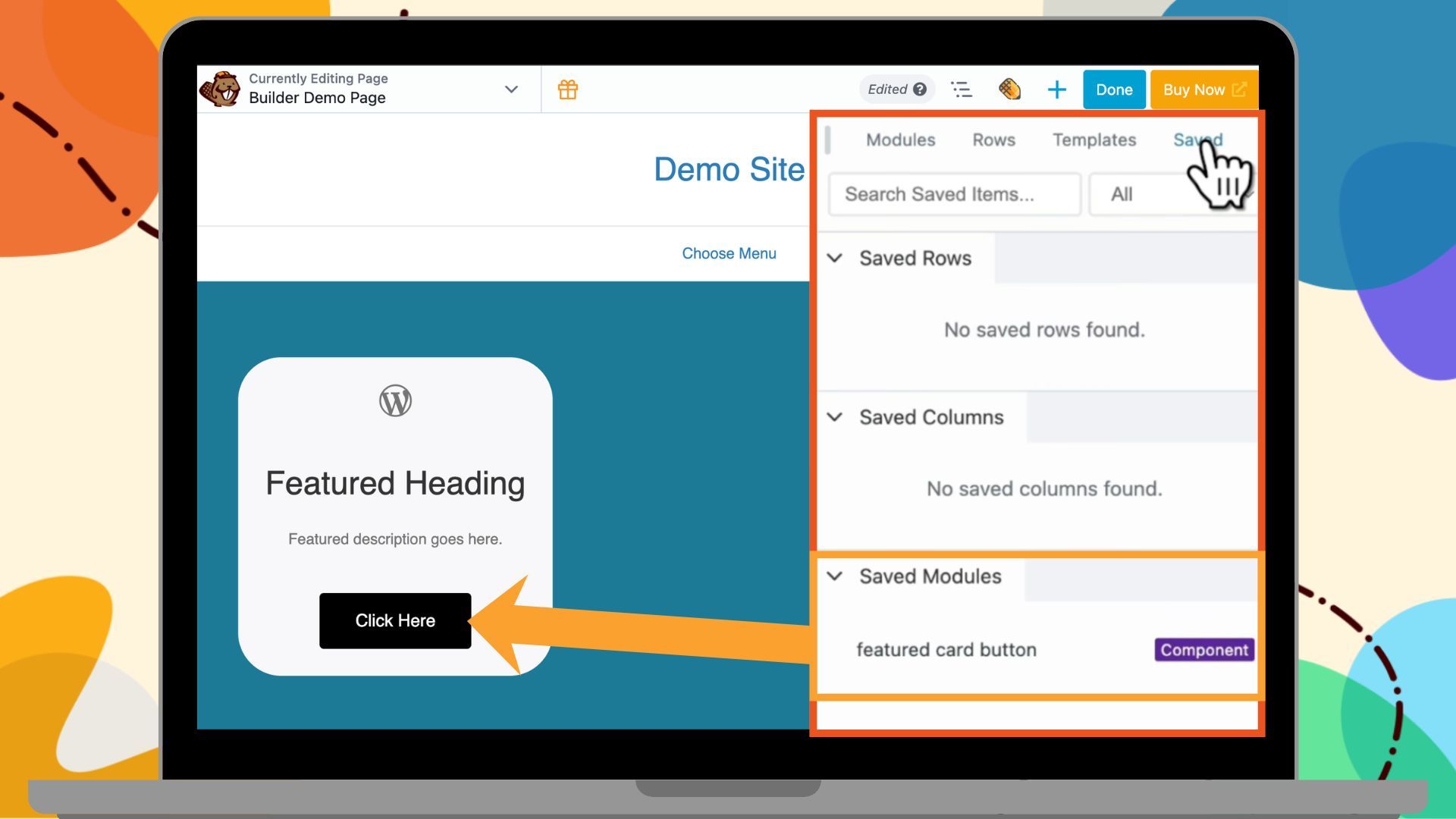
Task: Click the external link icon on Buy Now
Action: (x=1239, y=89)
